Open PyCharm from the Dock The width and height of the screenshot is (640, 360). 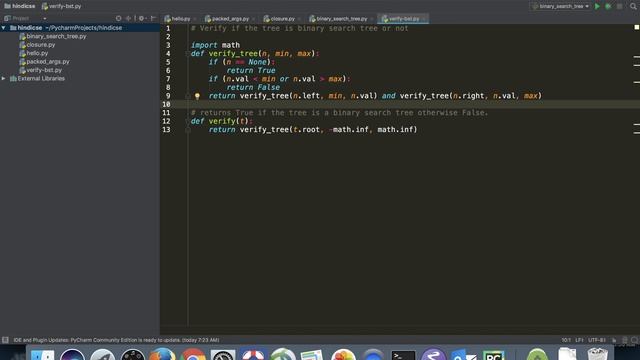tap(493, 355)
